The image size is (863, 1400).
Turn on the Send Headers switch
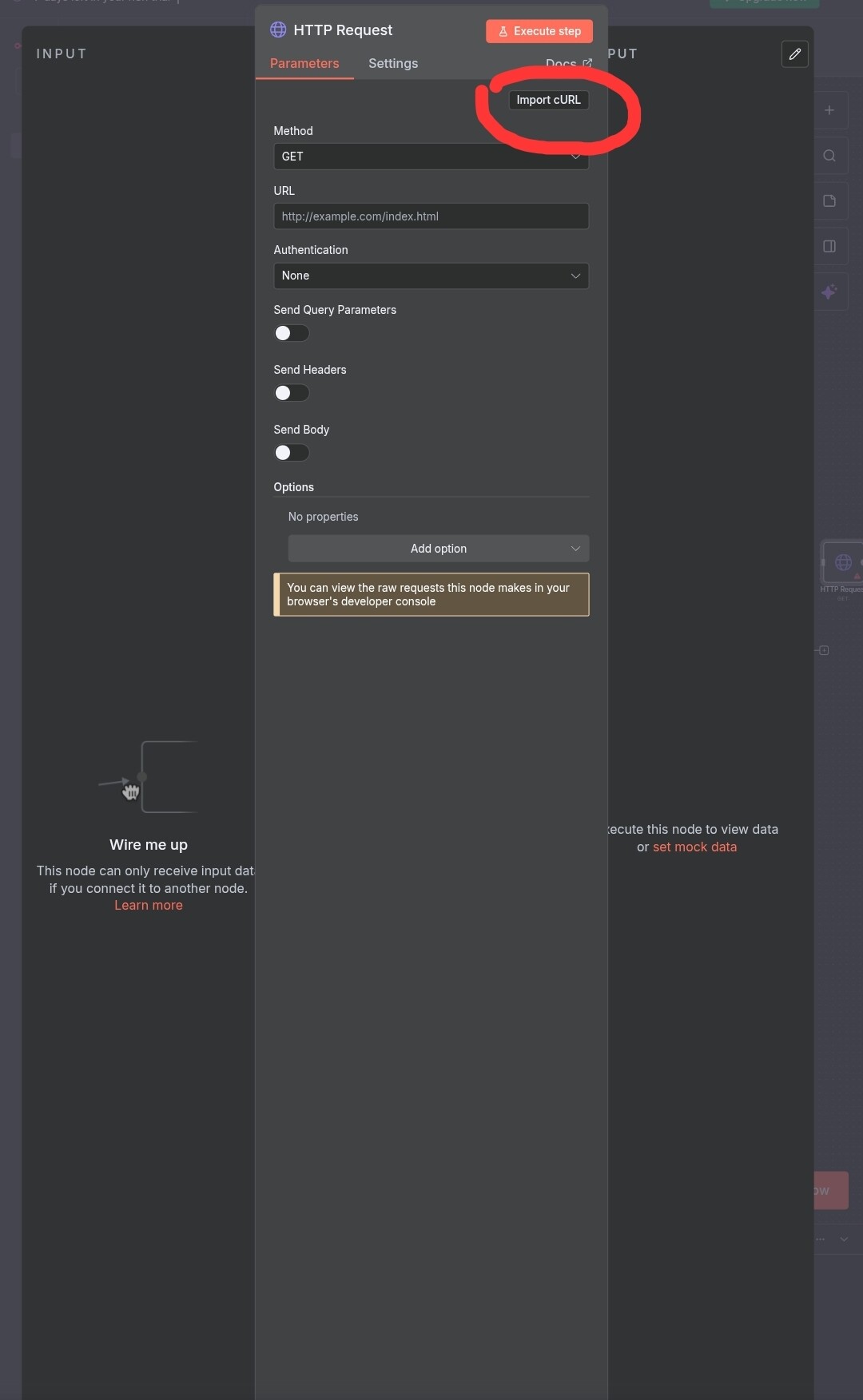292,393
